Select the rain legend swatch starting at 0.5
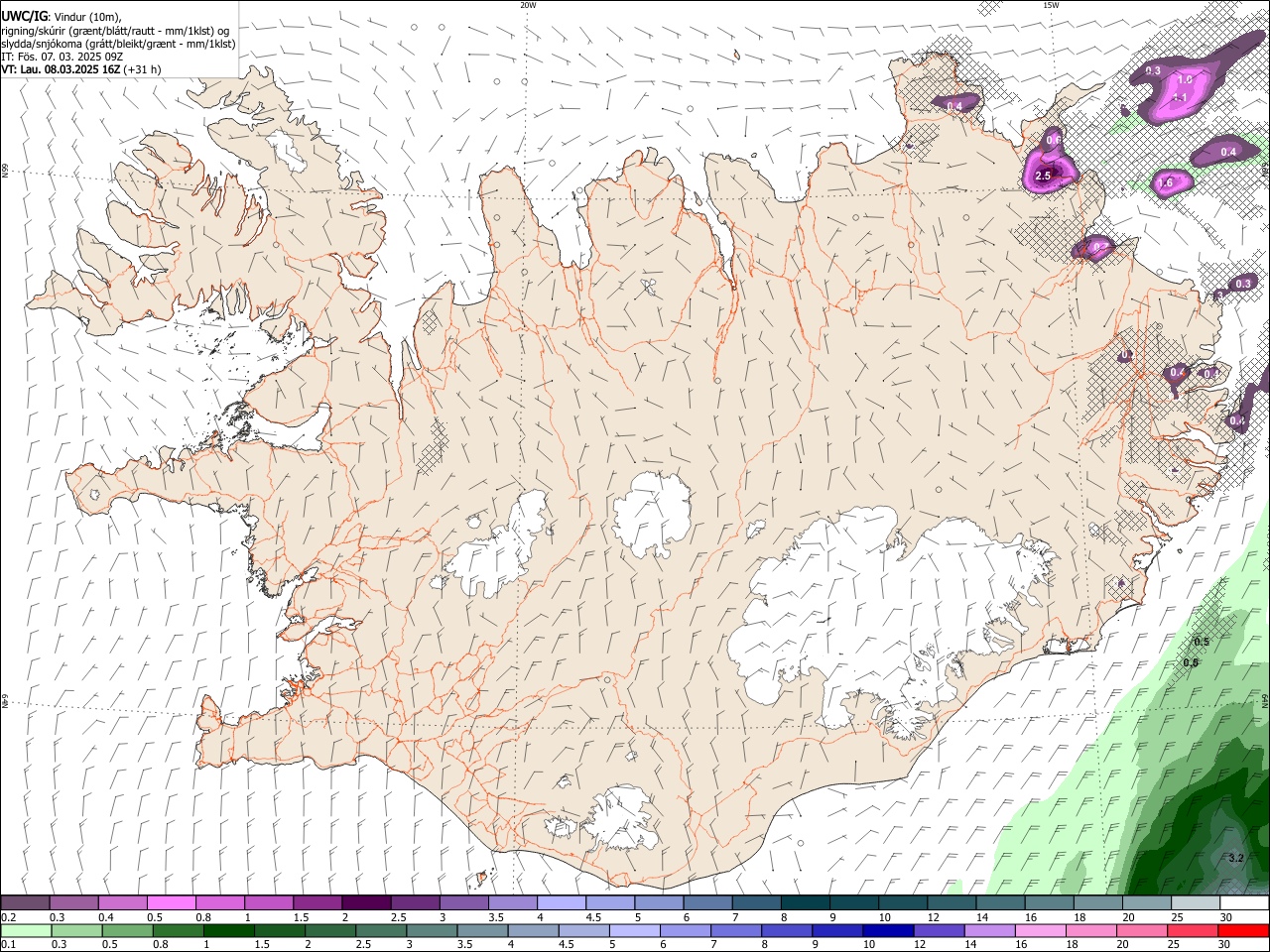The image size is (1270, 952). 127,930
